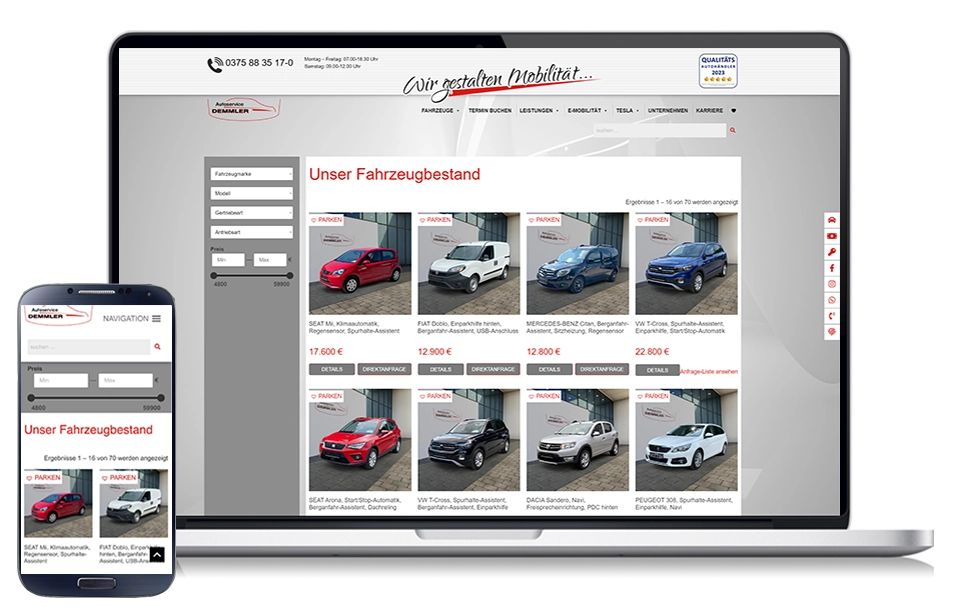Click the scroll-to-top arrow on phone
The image size is (957, 608).
click(x=157, y=555)
